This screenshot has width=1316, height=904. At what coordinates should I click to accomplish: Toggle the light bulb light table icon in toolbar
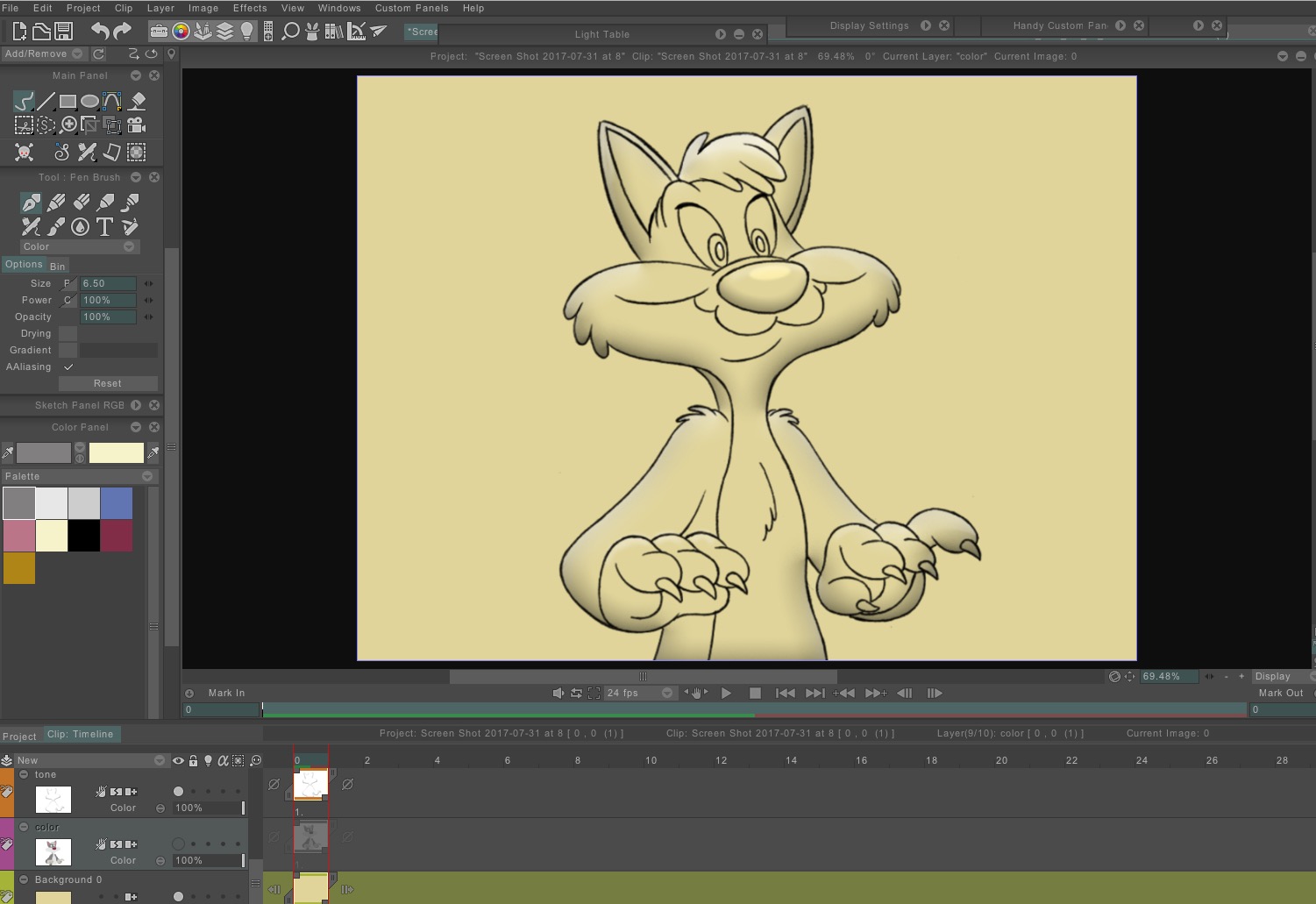[x=247, y=32]
